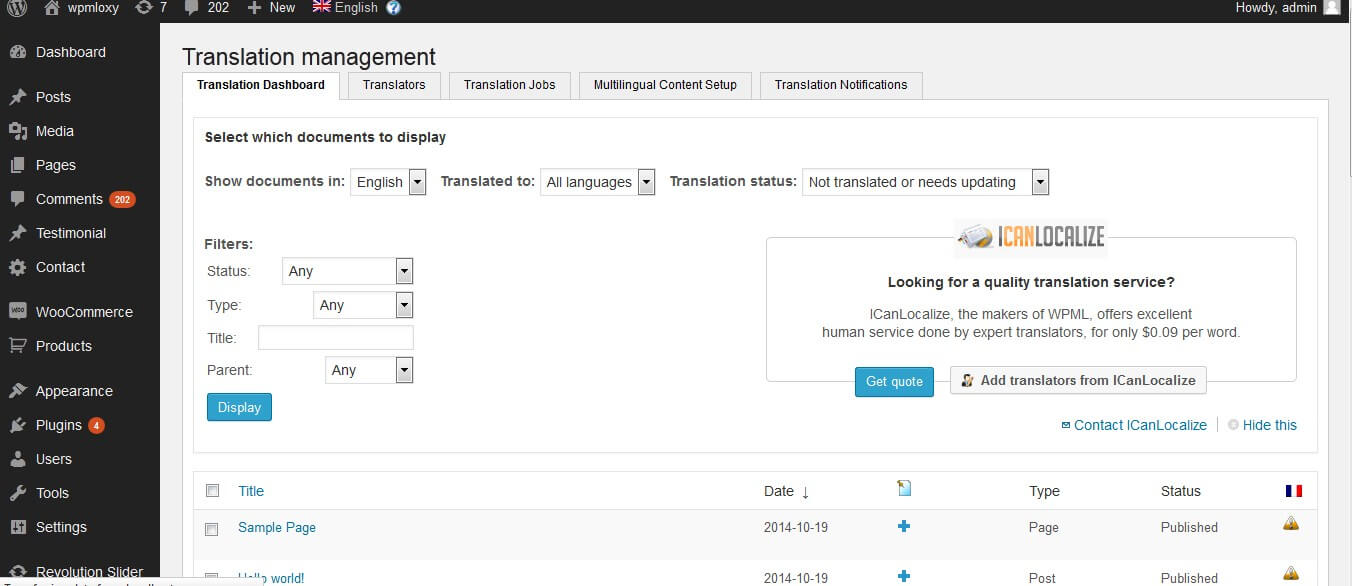The width and height of the screenshot is (1352, 586).
Task: Click the Published status for Sample Page
Action: 1189,527
